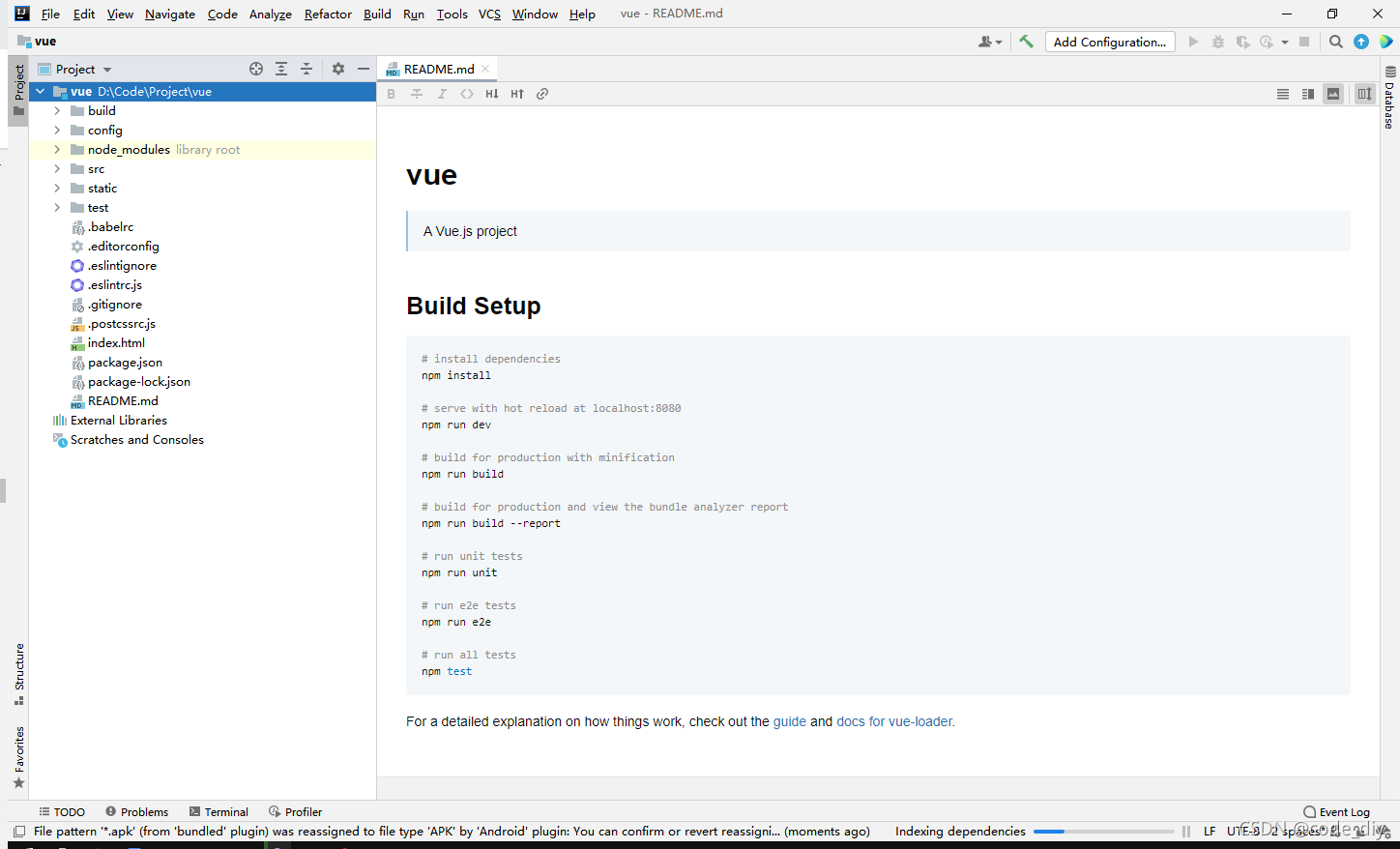
Task: Click Add Configuration button
Action: [x=1110, y=42]
